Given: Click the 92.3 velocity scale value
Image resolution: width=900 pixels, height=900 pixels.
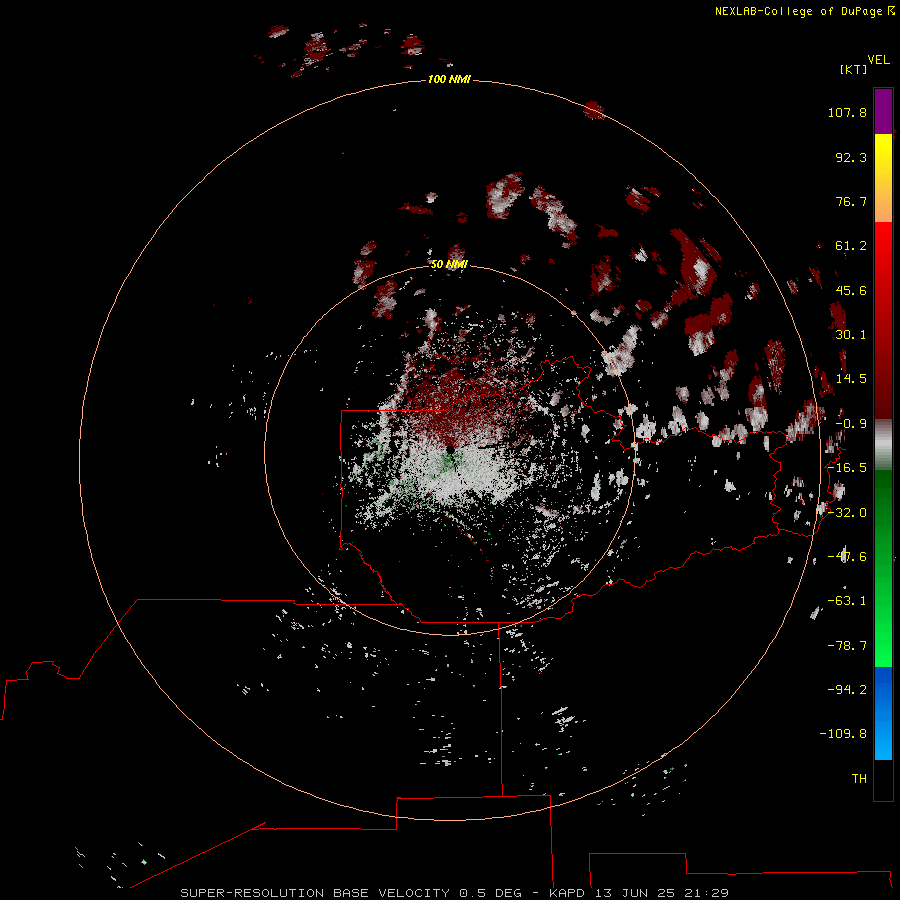Looking at the screenshot, I should point(851,157).
